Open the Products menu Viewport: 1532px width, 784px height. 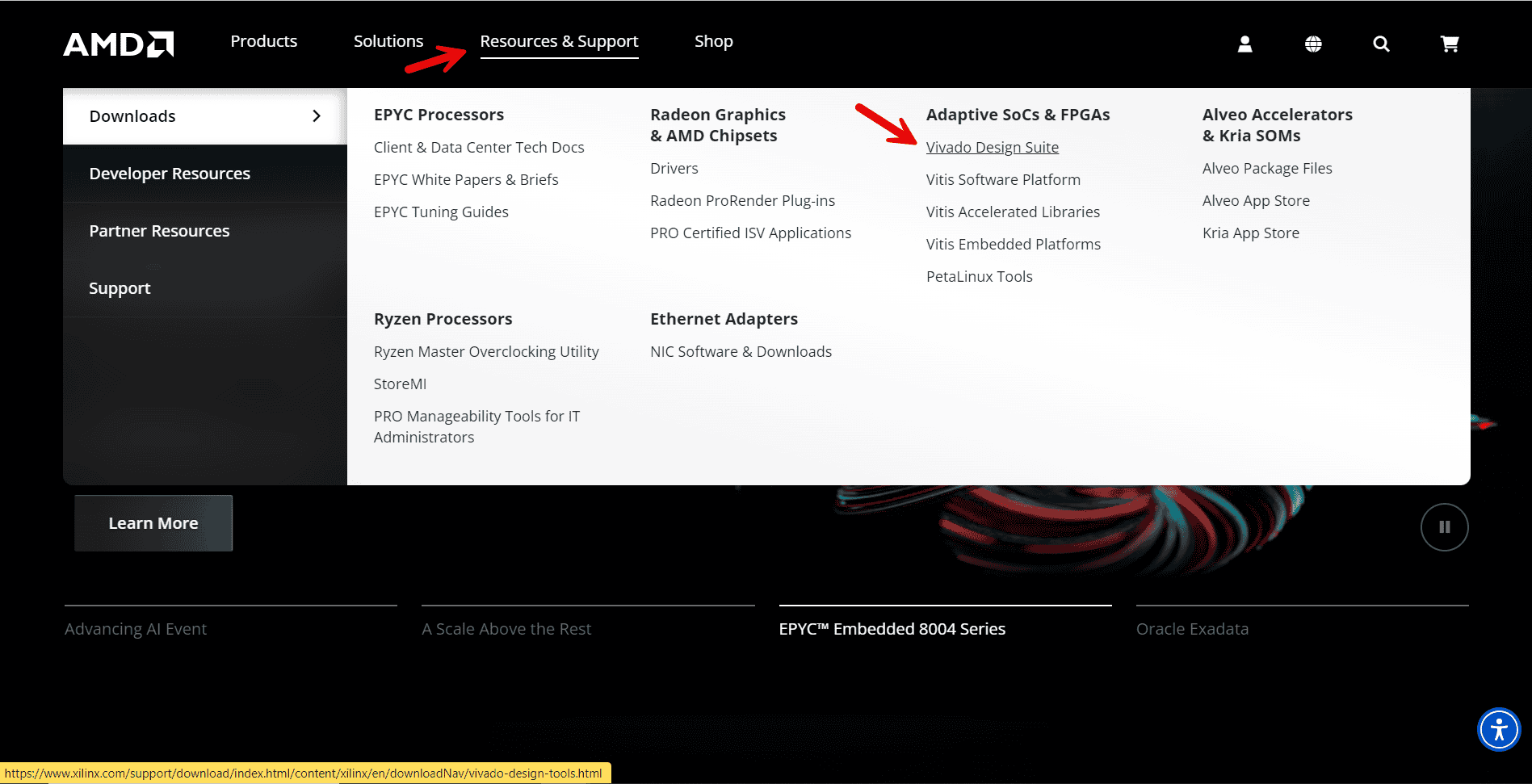pyautogui.click(x=263, y=40)
